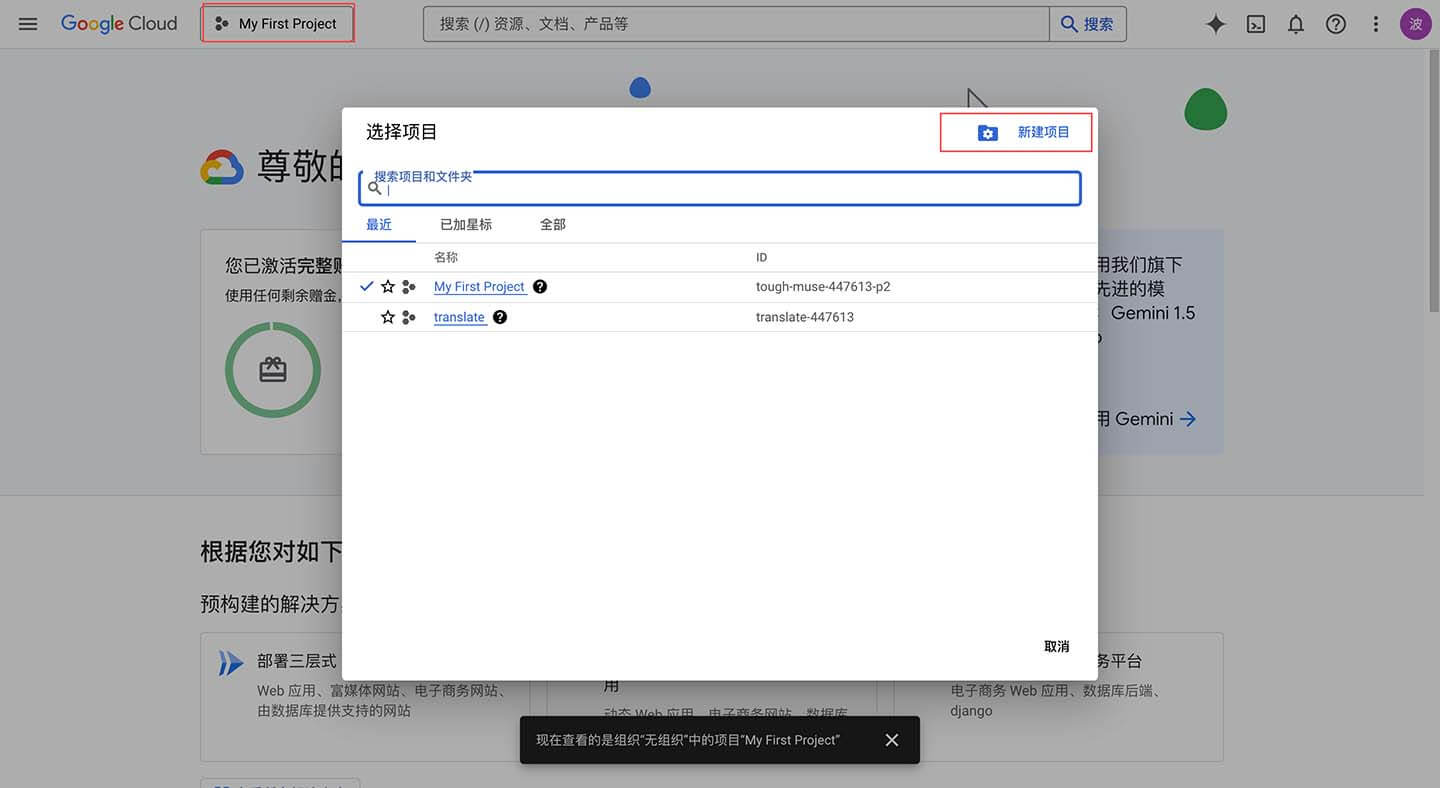Star the translate project row

tap(388, 317)
